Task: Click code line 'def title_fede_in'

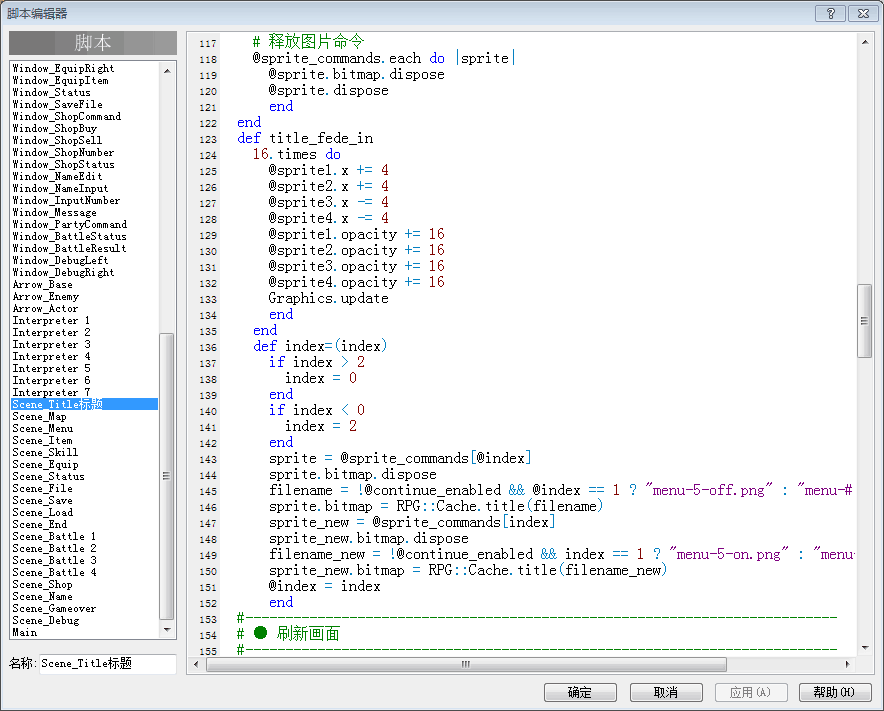Action: pyautogui.click(x=305, y=138)
